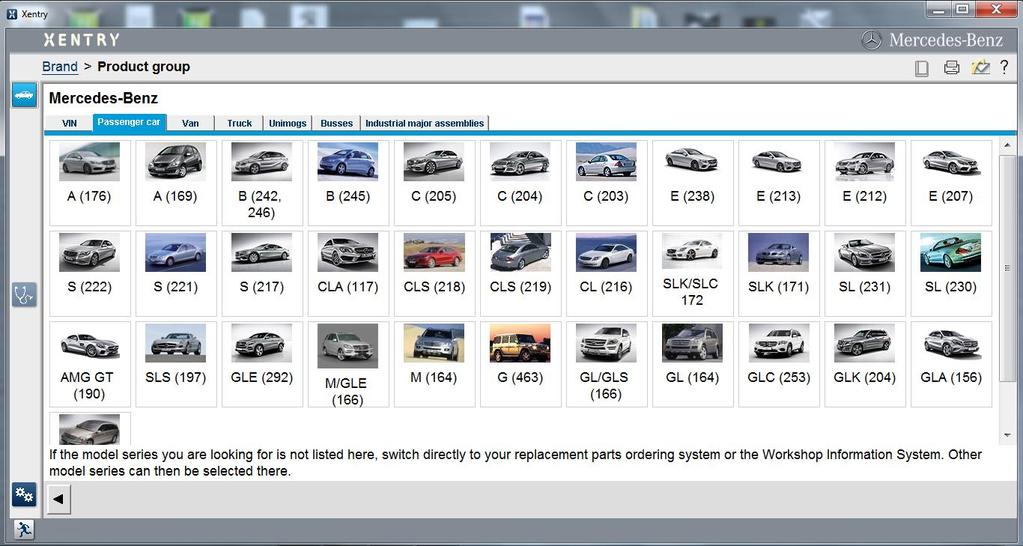1023x546 pixels.
Task: Click the vehicle selection car icon in sidebar
Action: (24, 95)
